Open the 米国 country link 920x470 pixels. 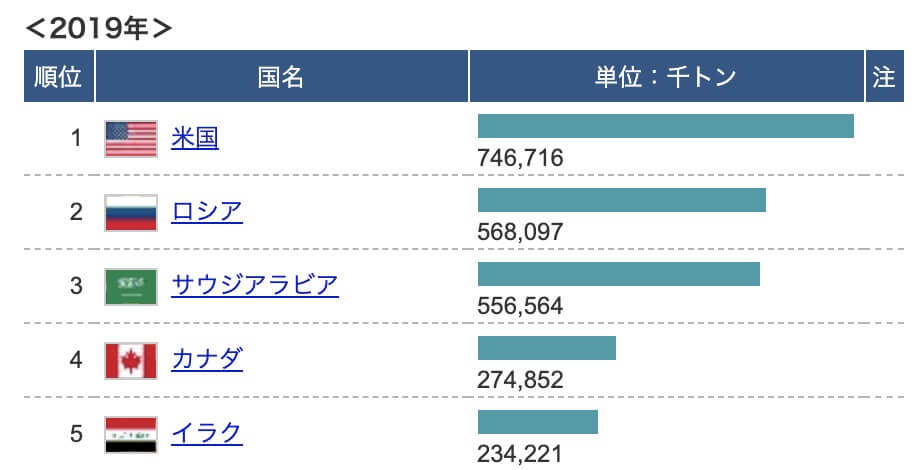195,138
